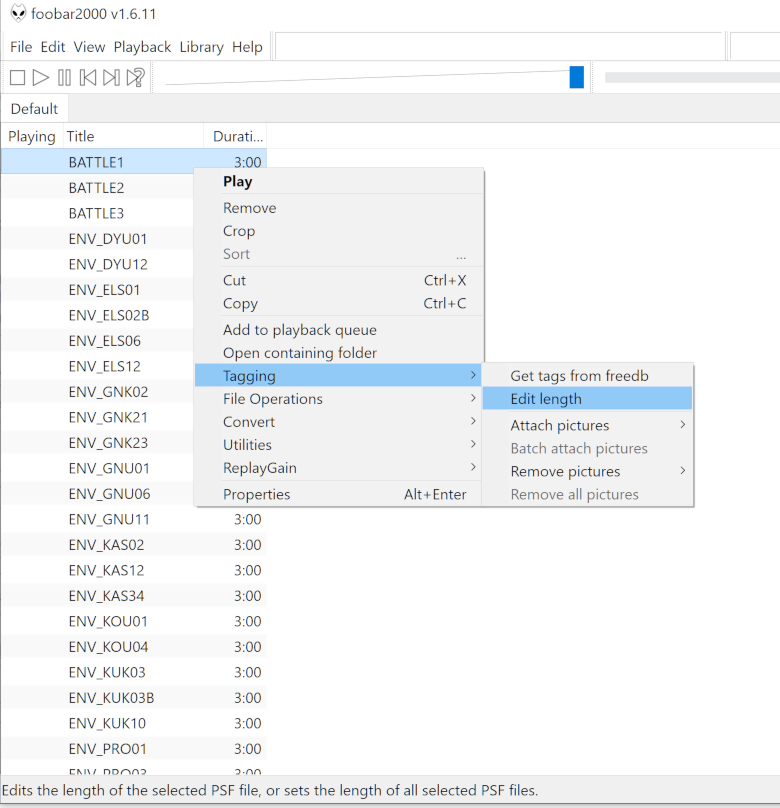Click the Pause button in toolbar
This screenshot has width=780, height=808.
click(64, 78)
